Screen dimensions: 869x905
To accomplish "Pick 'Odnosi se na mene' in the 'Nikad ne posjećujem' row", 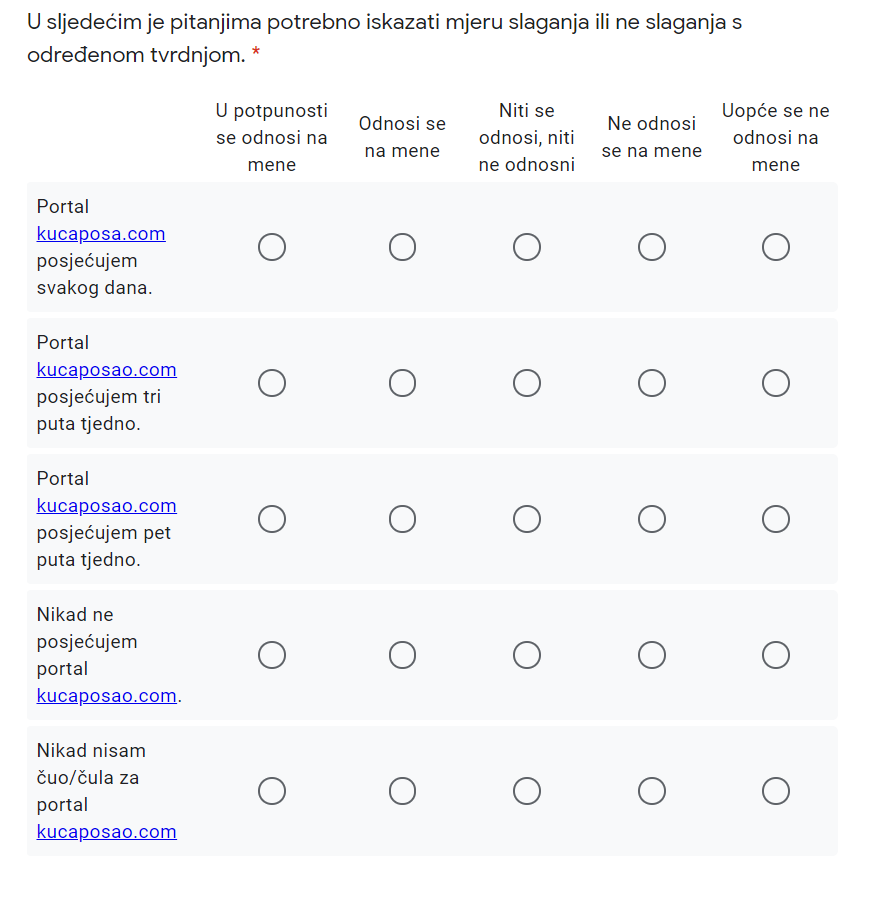I will (x=402, y=655).
